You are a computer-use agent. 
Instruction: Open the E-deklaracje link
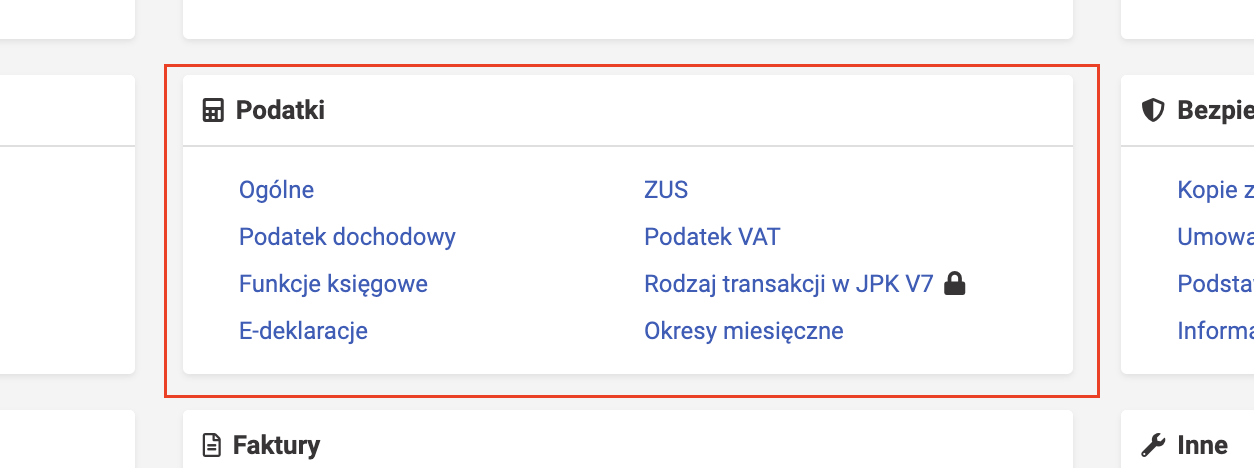(x=303, y=330)
